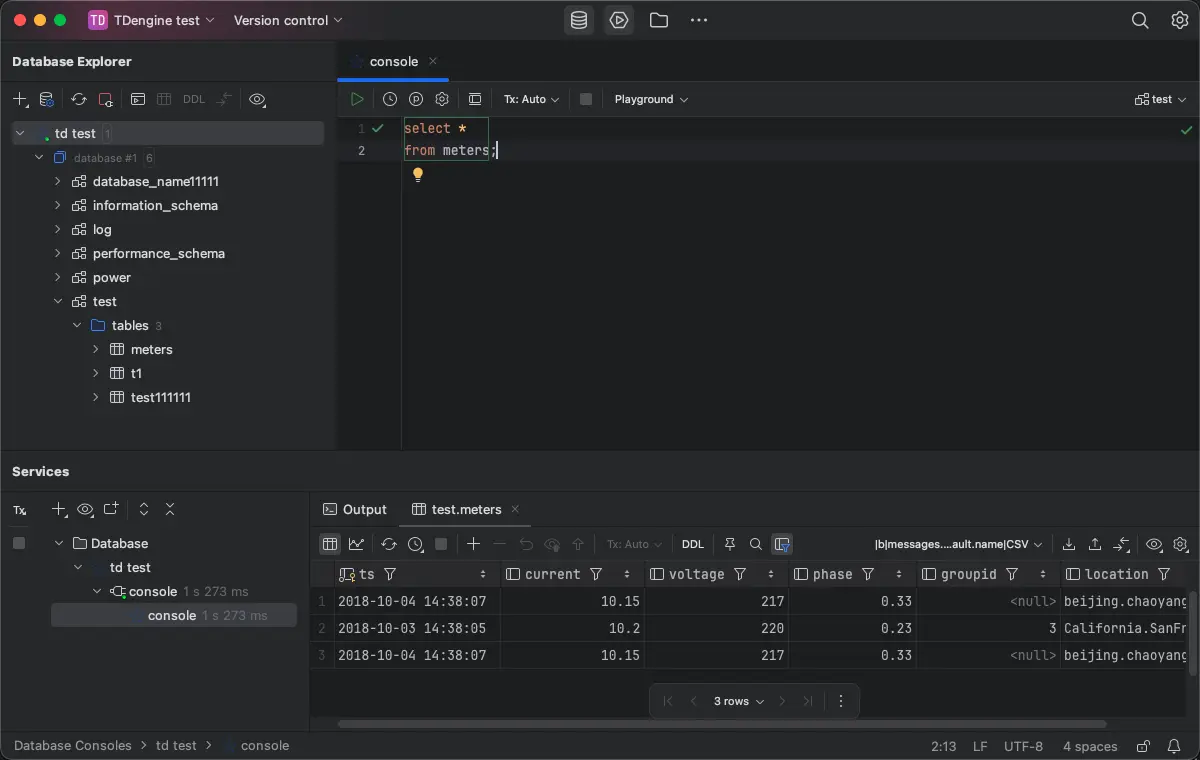
Task: Open the more tool windows ellipsis
Action: [699, 20]
